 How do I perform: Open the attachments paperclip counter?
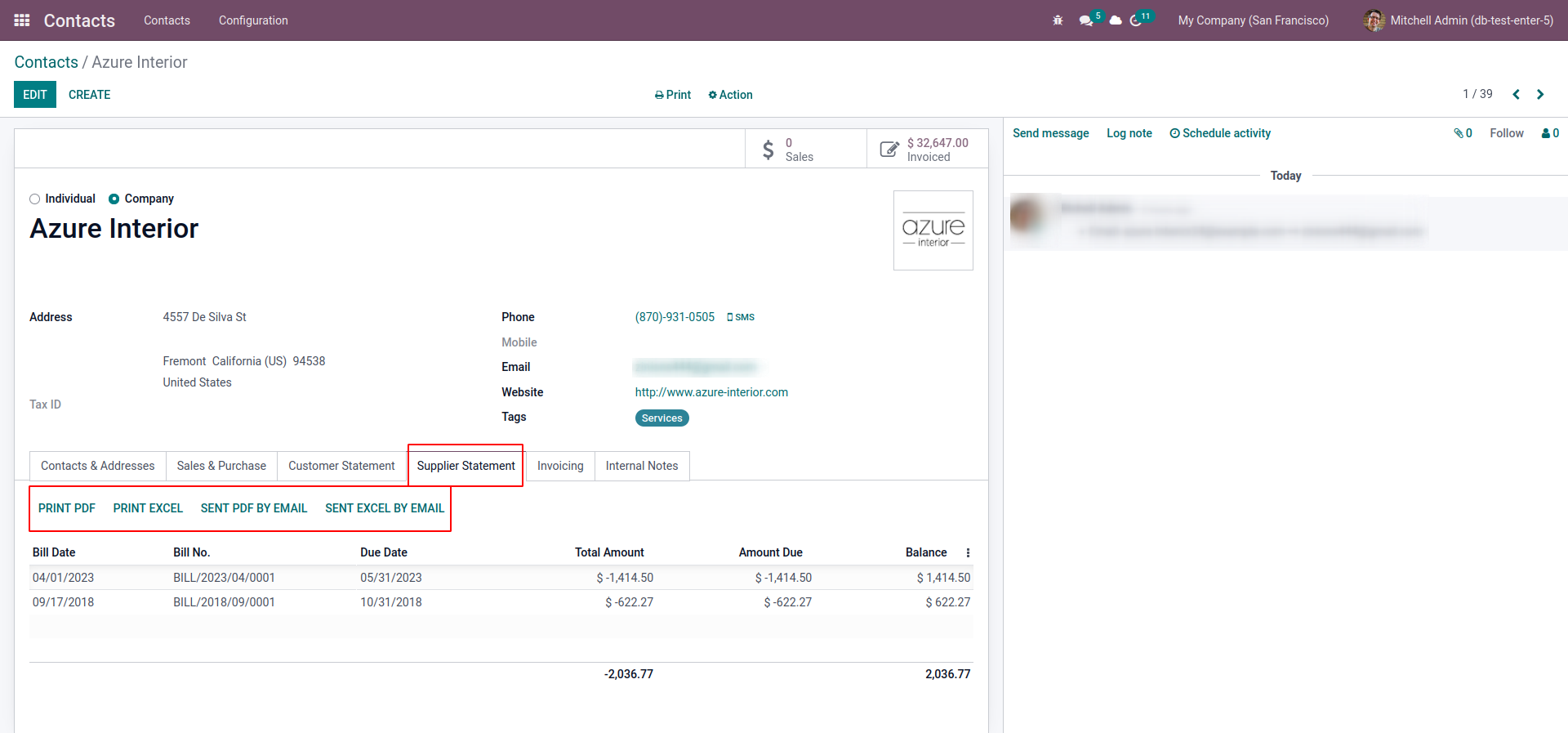pos(1463,133)
